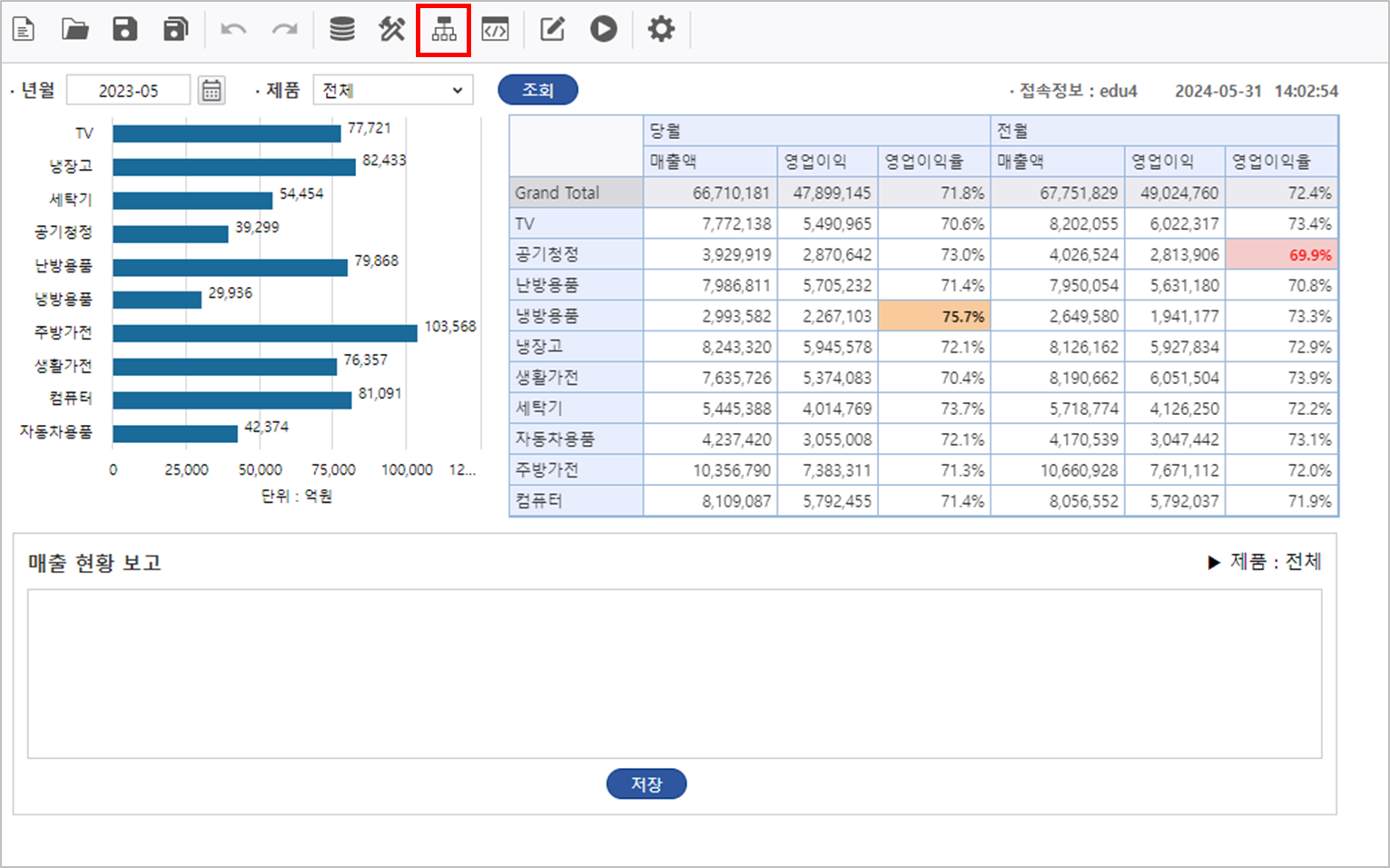Open settings gear icon
This screenshot has width=1390, height=868.
[661, 29]
